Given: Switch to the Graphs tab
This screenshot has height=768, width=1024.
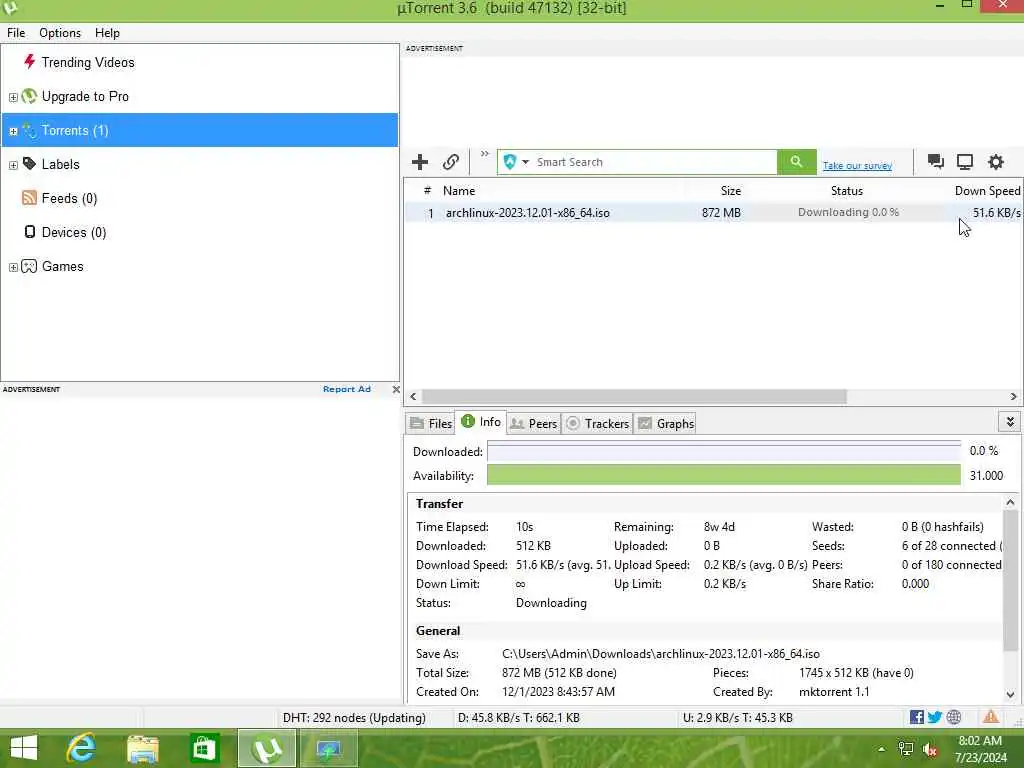Looking at the screenshot, I should 665,423.
